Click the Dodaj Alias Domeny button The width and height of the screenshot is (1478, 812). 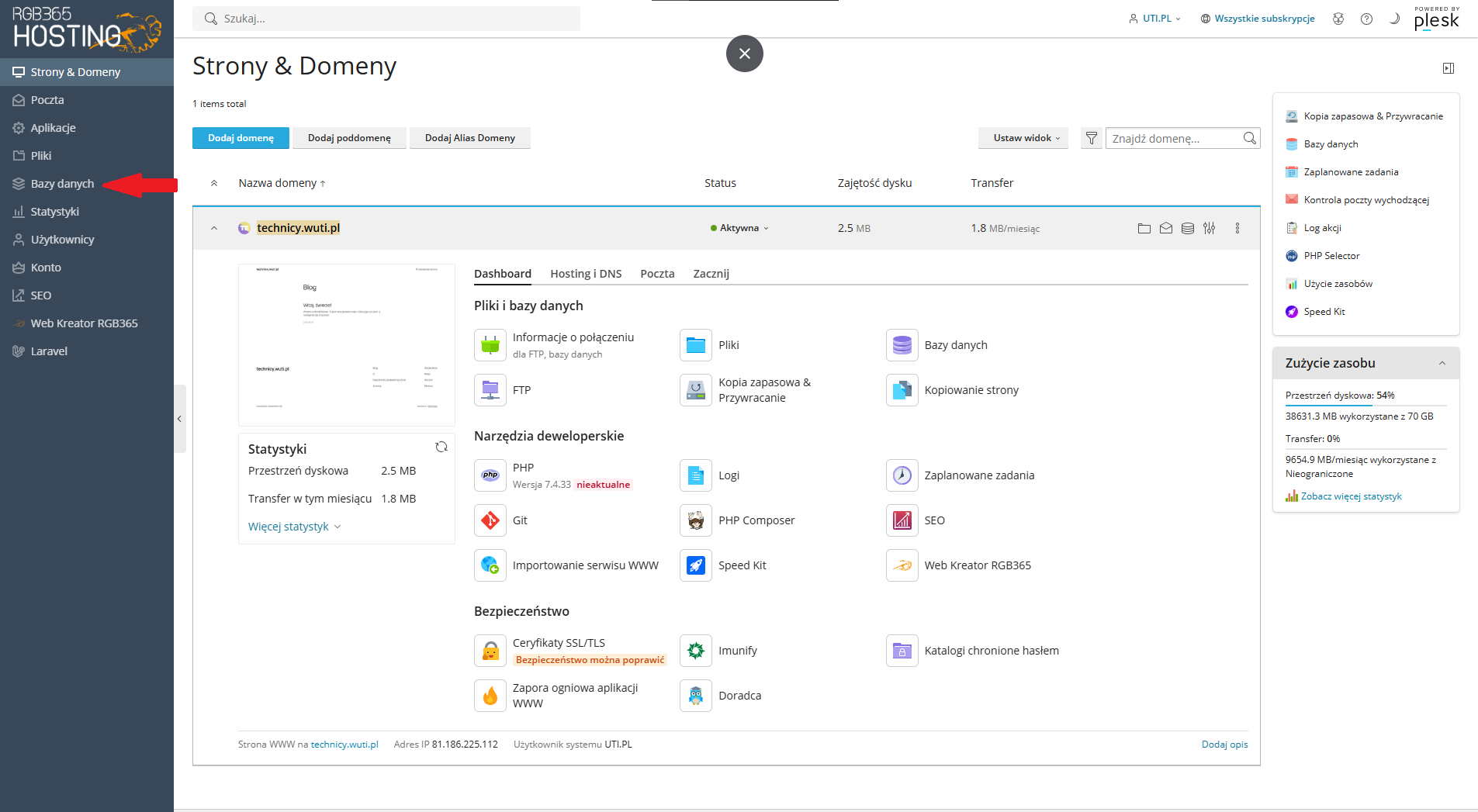(x=470, y=138)
